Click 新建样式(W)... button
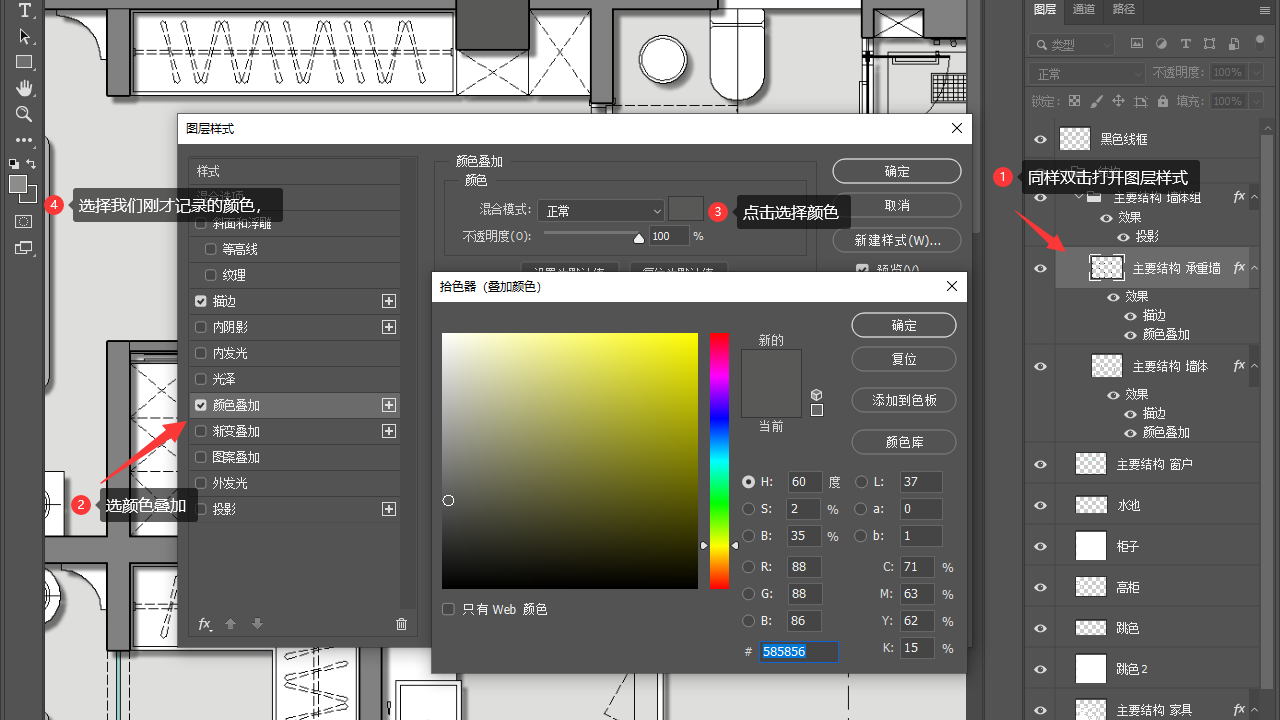The width and height of the screenshot is (1280, 720). 897,241
